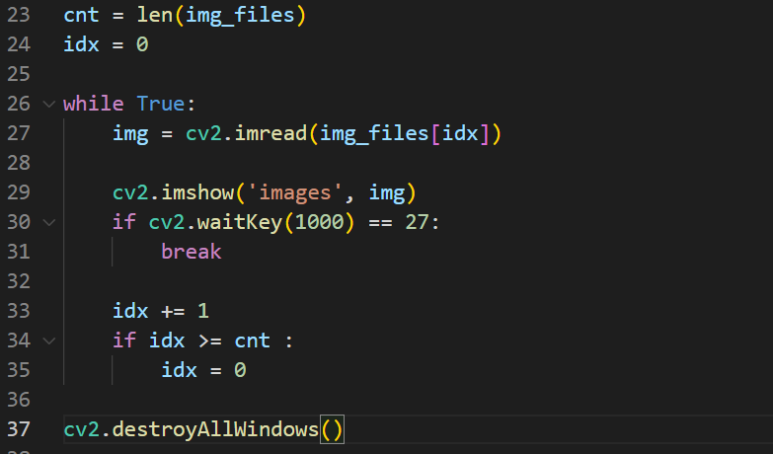Click line number 37 in gutter
Image resolution: width=773 pixels, height=454 pixels.
click(19, 429)
